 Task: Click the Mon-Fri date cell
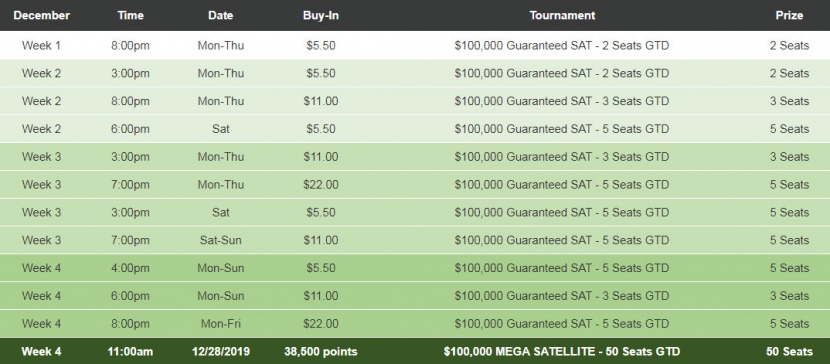click(221, 324)
